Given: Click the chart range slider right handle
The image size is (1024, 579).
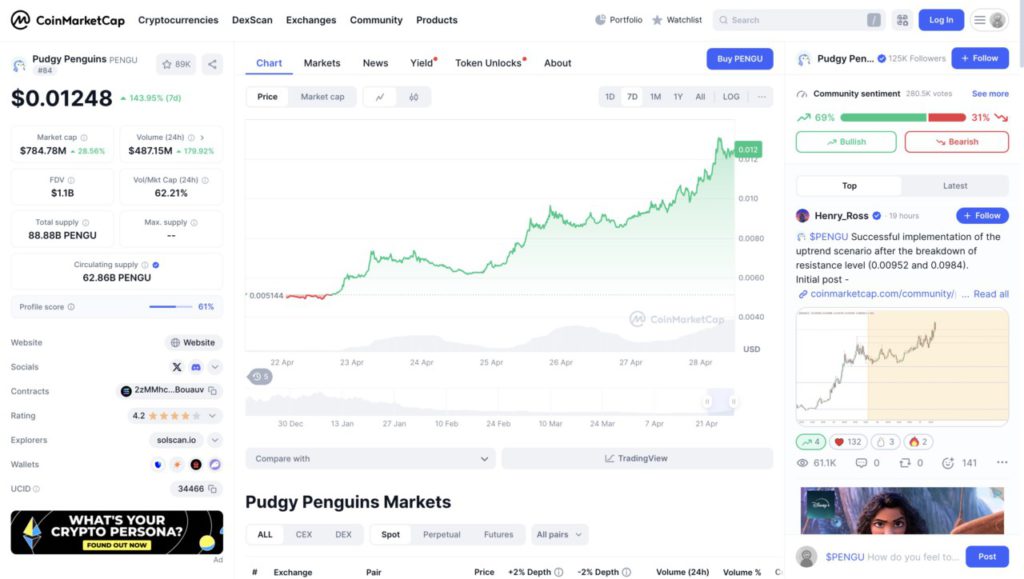Looking at the screenshot, I should point(733,402).
